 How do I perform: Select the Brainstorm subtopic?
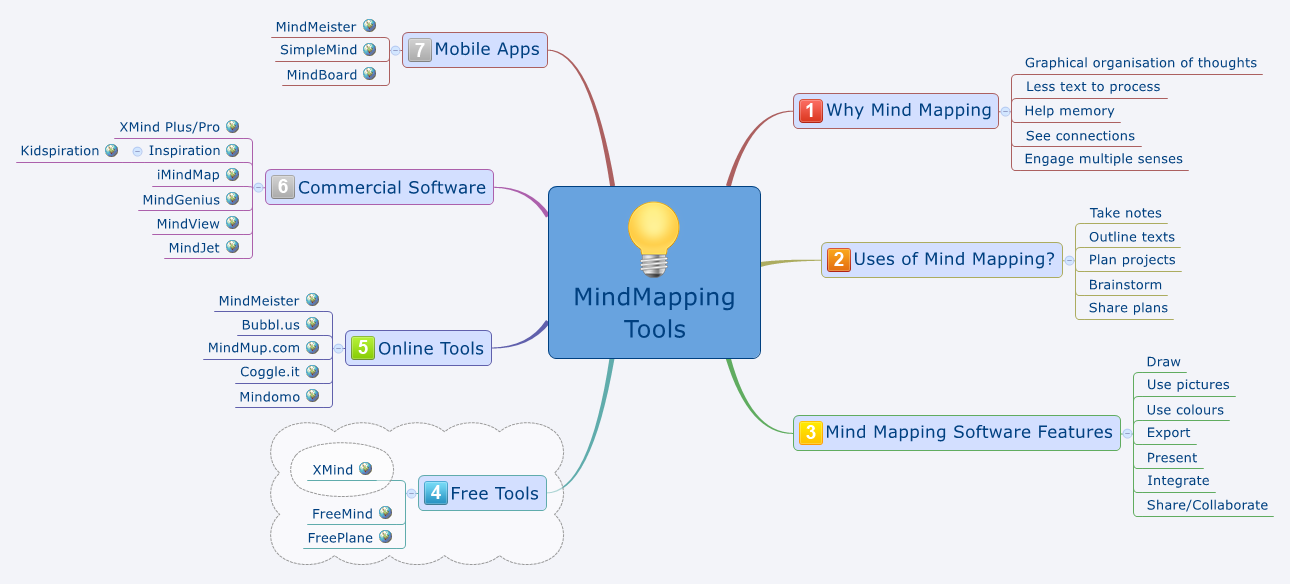coord(1124,285)
